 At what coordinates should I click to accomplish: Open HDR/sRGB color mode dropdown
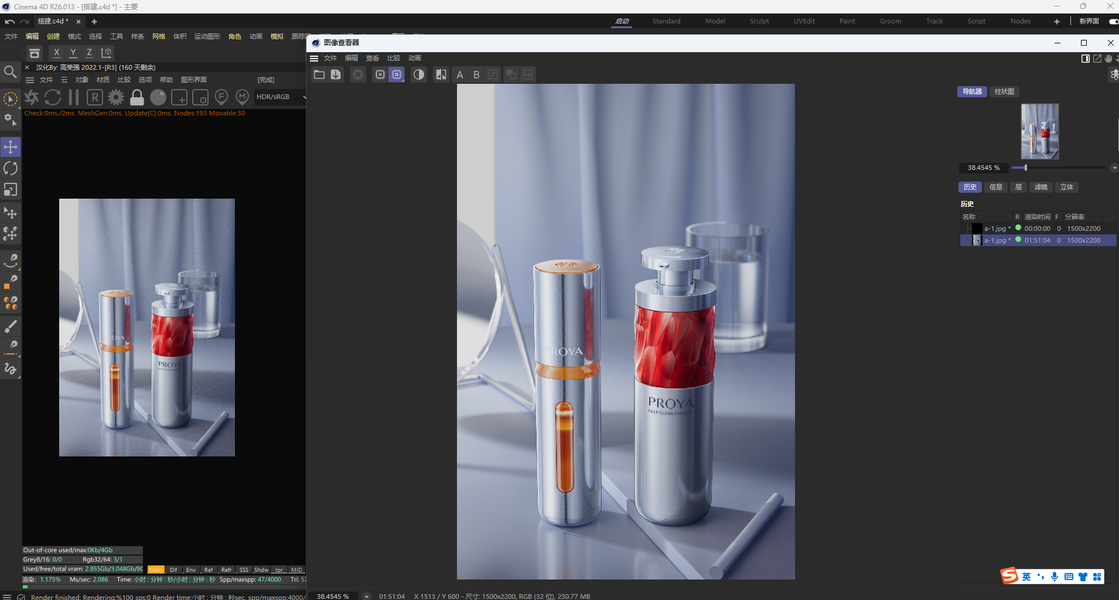click(281, 96)
